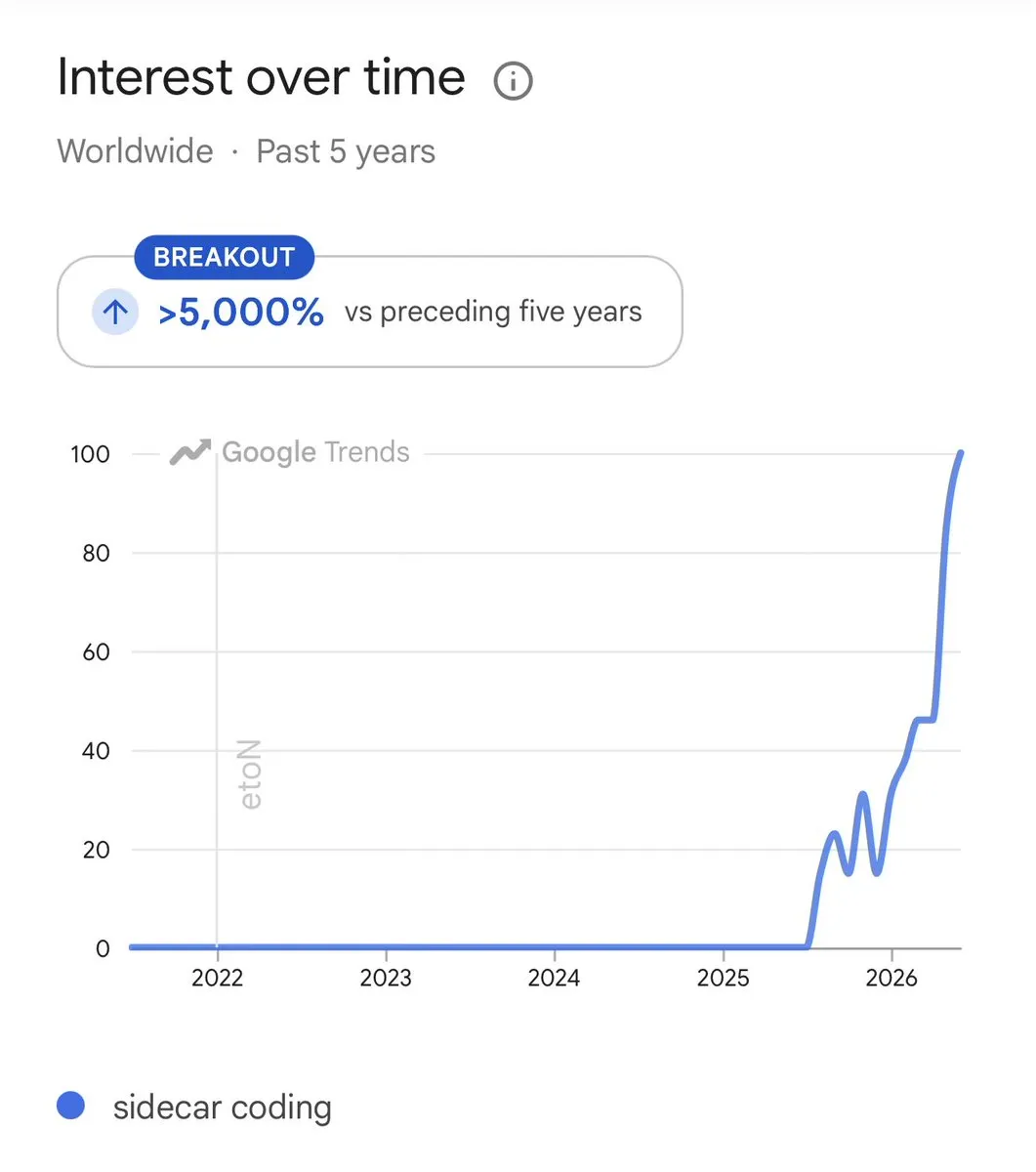Click the vs preceding five years text

point(493,313)
